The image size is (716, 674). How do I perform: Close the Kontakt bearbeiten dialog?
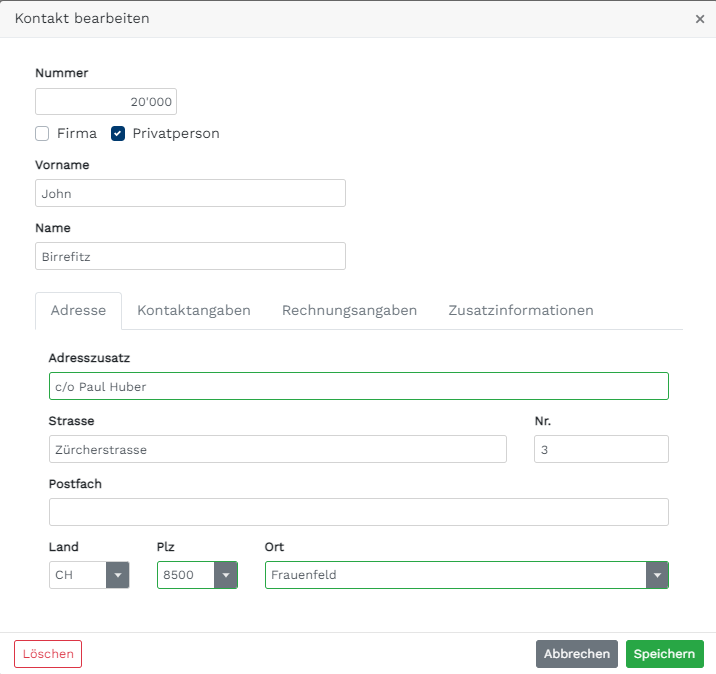[x=700, y=19]
